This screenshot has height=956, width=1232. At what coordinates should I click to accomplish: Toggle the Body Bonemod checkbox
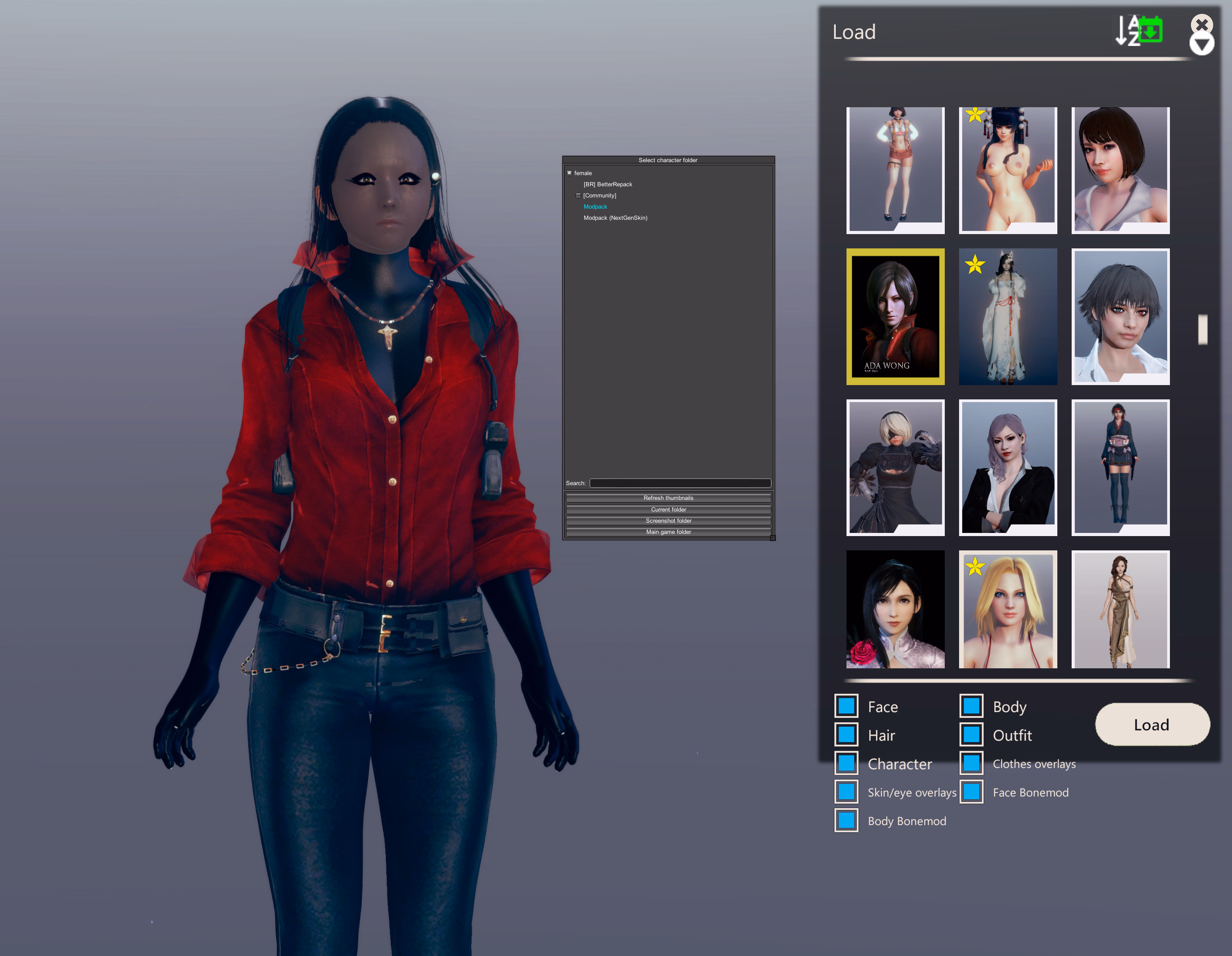[846, 821]
